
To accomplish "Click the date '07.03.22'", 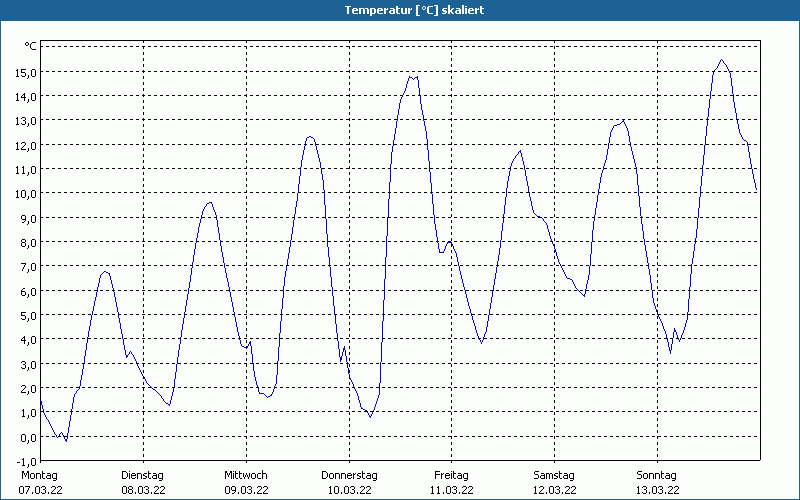I will 41,490.
